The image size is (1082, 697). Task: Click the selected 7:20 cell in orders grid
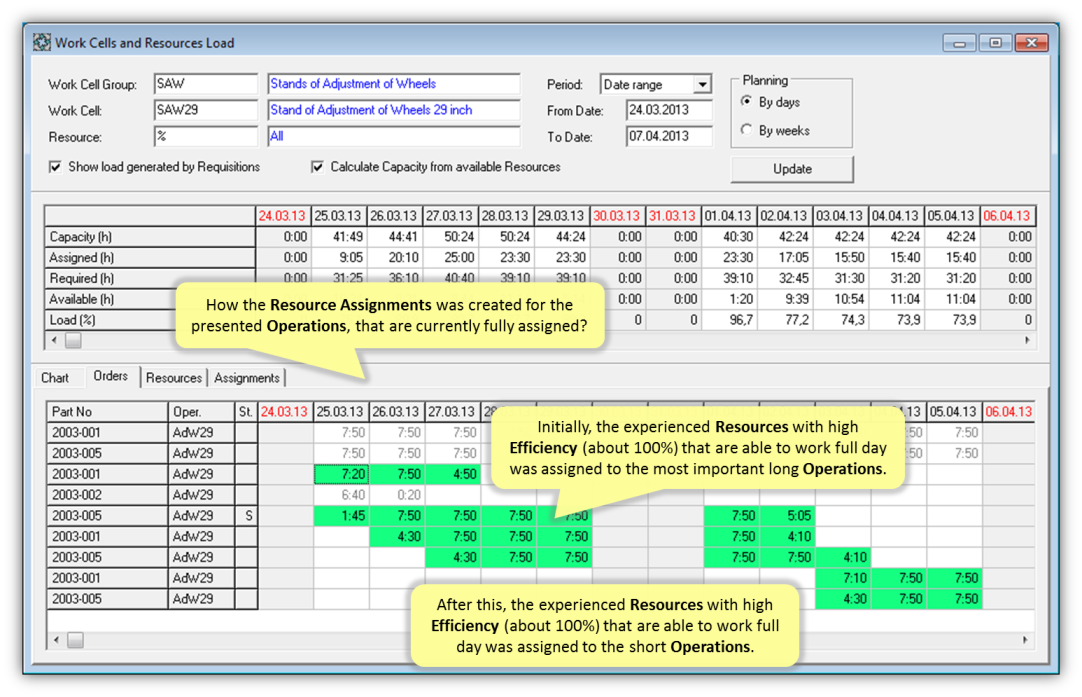pos(342,474)
